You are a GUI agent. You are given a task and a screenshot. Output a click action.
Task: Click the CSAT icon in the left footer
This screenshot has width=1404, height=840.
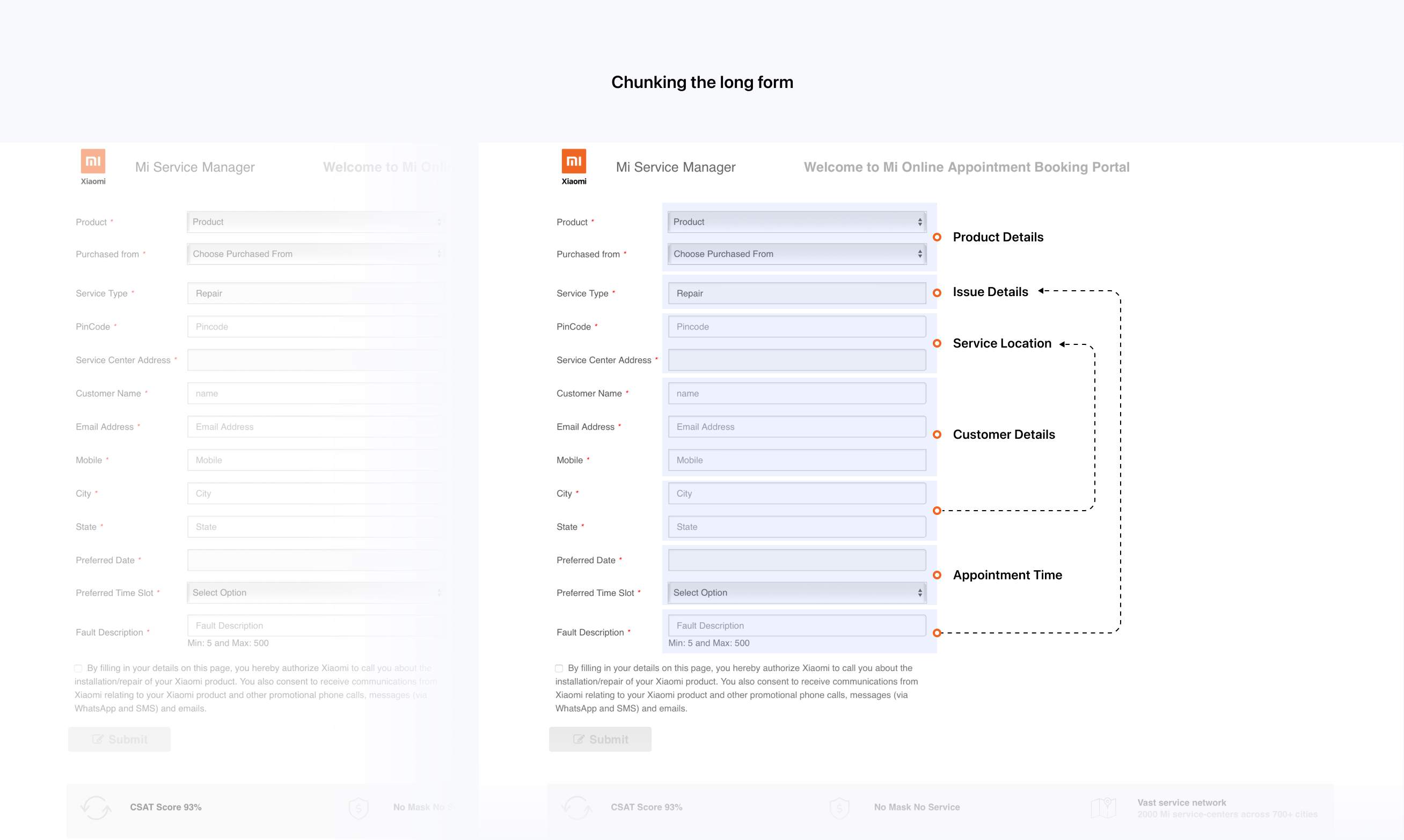[x=95, y=808]
